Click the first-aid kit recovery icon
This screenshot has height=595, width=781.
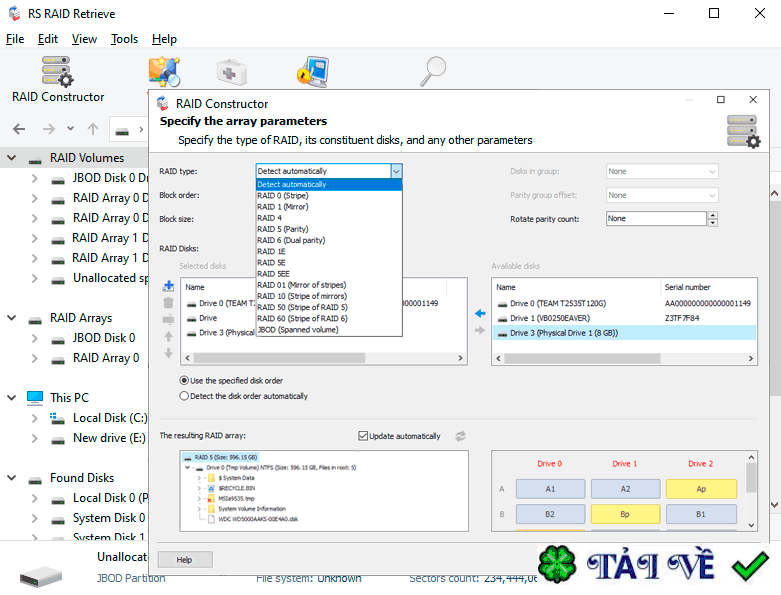(232, 73)
